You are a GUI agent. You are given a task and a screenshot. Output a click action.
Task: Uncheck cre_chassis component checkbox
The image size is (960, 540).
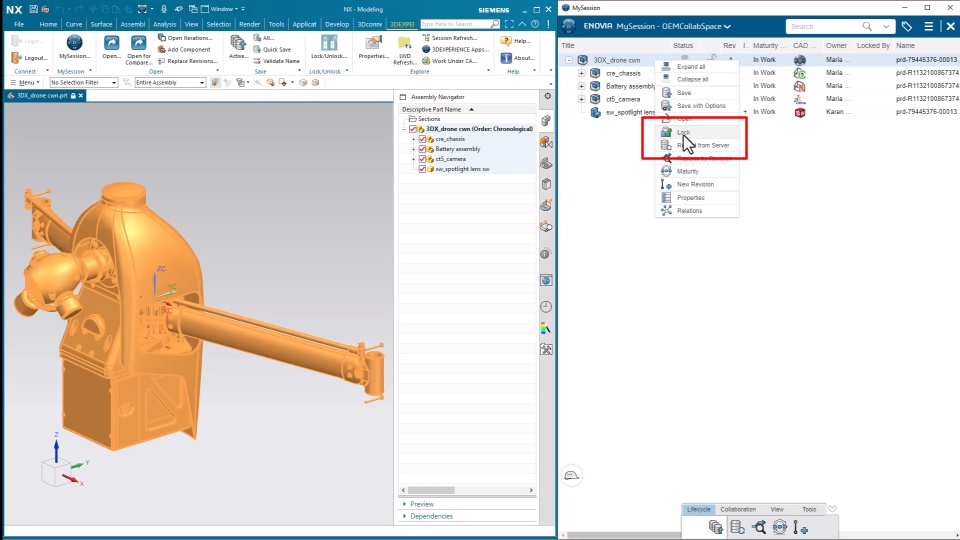point(422,139)
